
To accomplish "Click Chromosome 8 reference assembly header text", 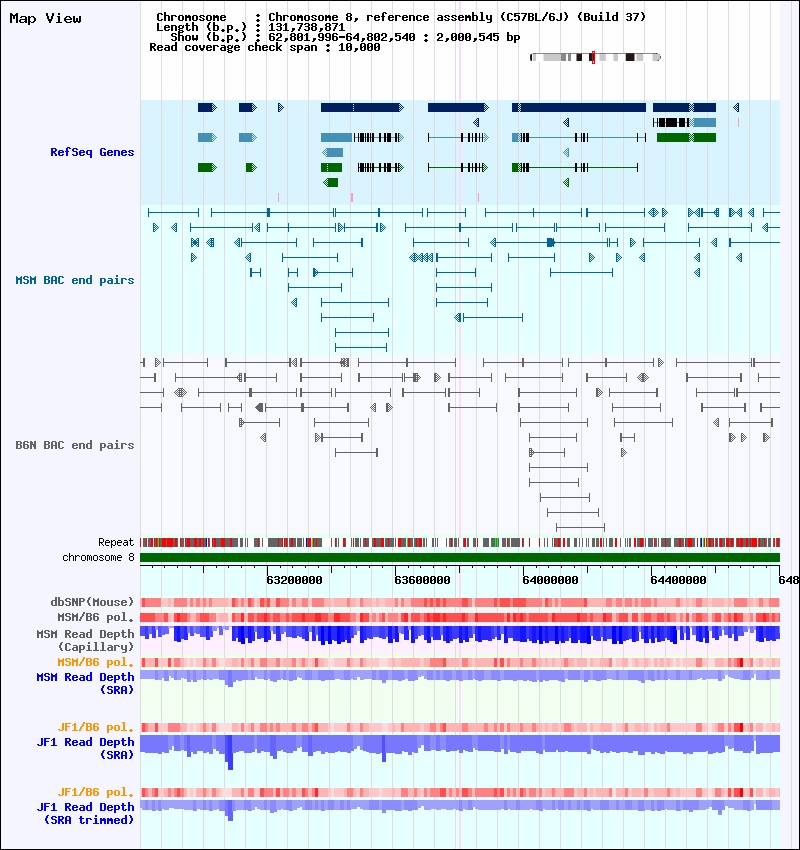I will (401, 17).
